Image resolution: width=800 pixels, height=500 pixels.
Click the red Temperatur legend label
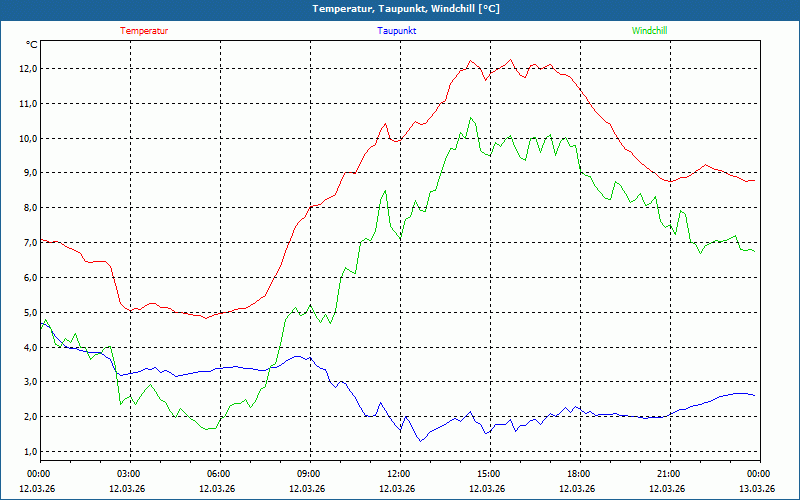coord(144,31)
